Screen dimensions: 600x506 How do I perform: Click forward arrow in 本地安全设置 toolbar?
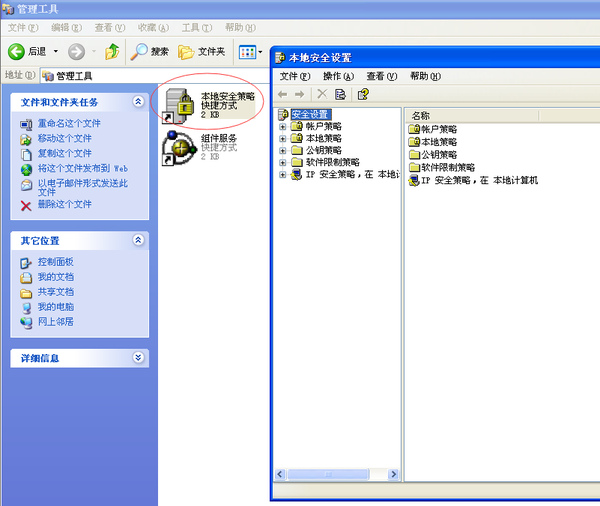[x=300, y=94]
